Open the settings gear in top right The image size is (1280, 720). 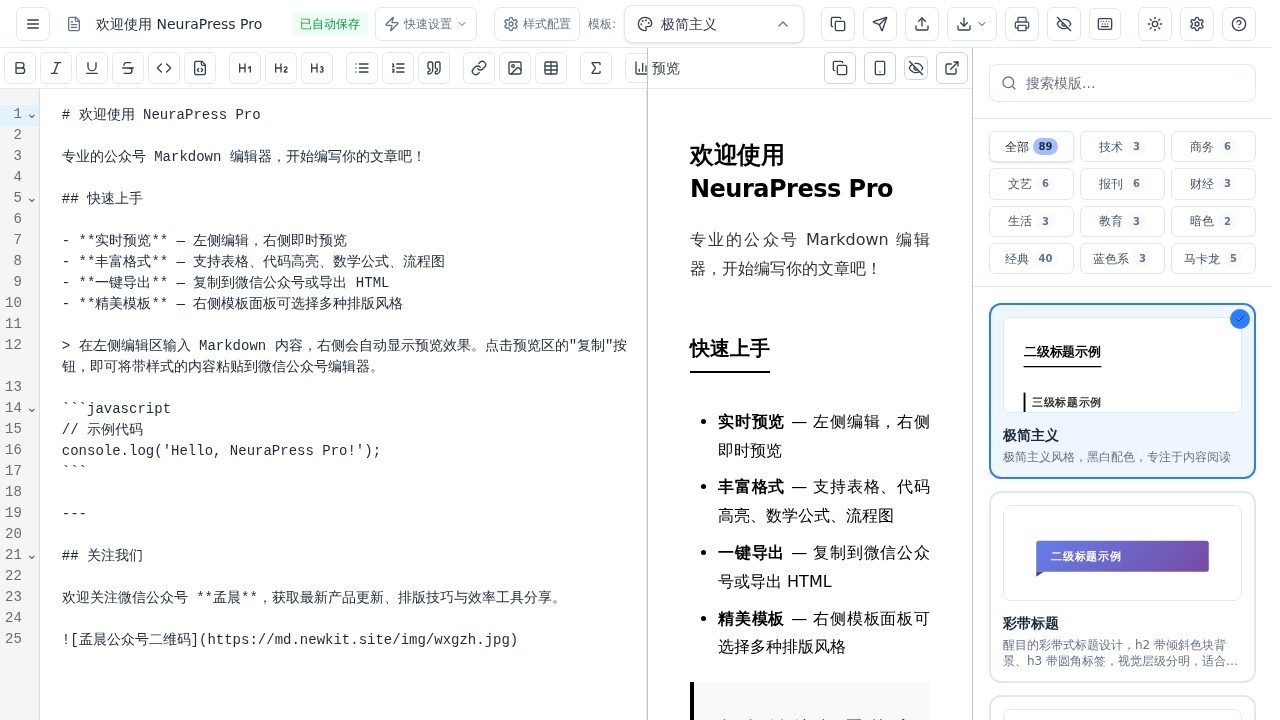click(x=1197, y=24)
